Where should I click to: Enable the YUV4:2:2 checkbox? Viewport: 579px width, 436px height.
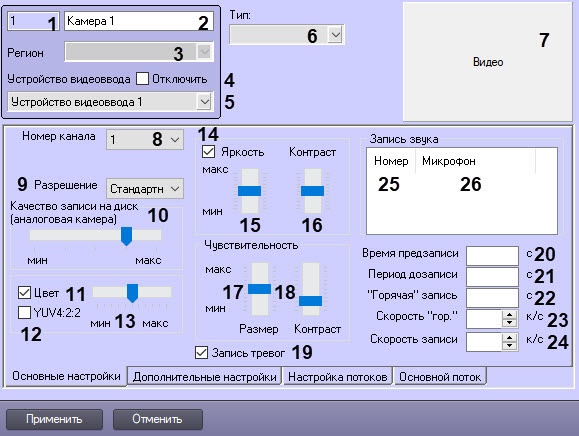point(24,313)
